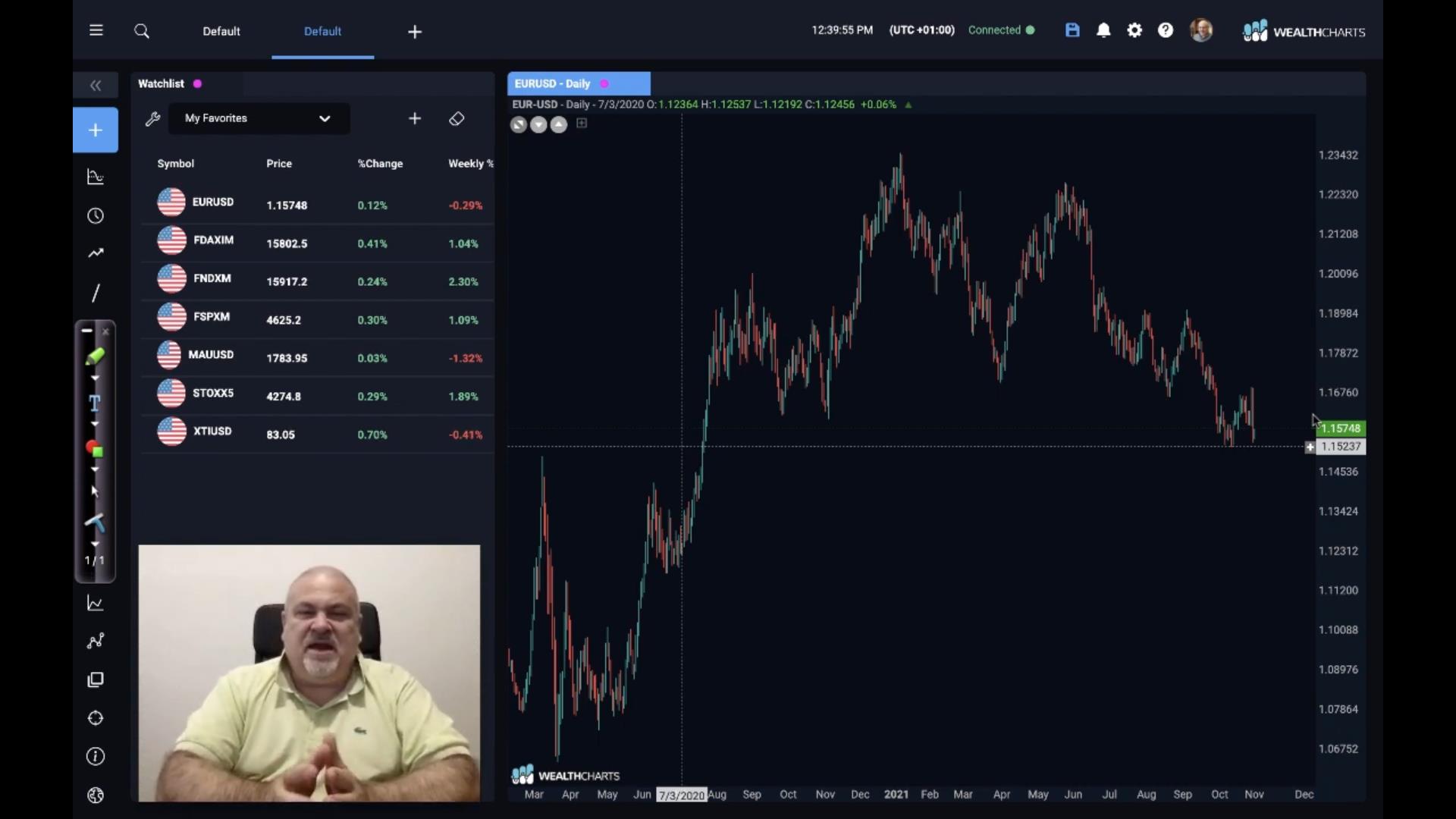The height and width of the screenshot is (819, 1456).
Task: Select the EURUSD watchlist row
Action: click(x=318, y=205)
